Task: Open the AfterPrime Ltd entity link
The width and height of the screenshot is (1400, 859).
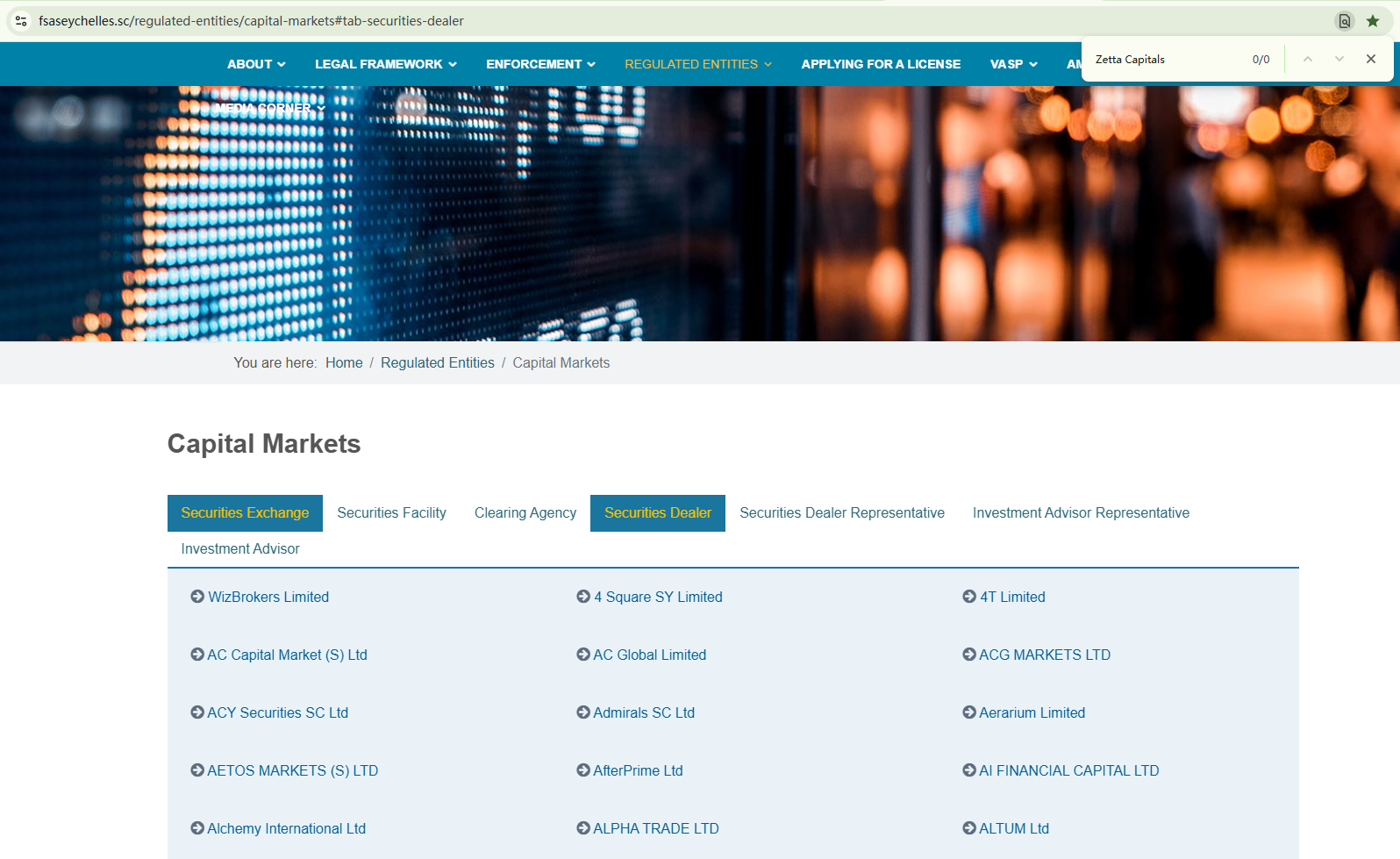Action: tap(638, 770)
